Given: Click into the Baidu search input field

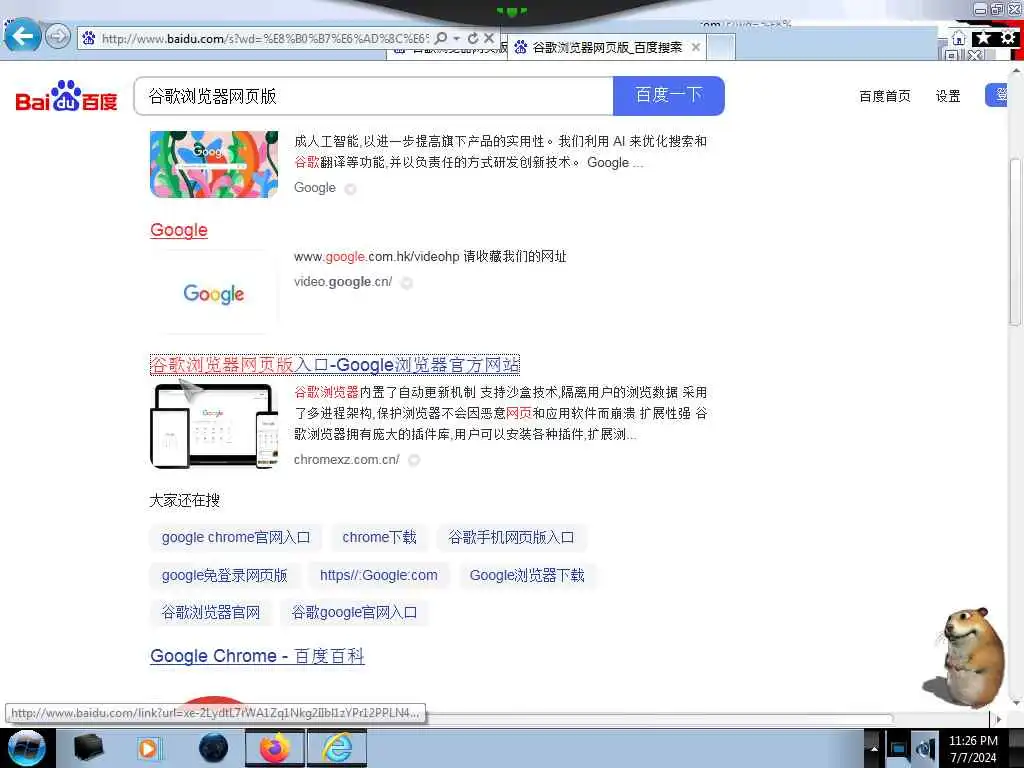Looking at the screenshot, I should click(374, 96).
